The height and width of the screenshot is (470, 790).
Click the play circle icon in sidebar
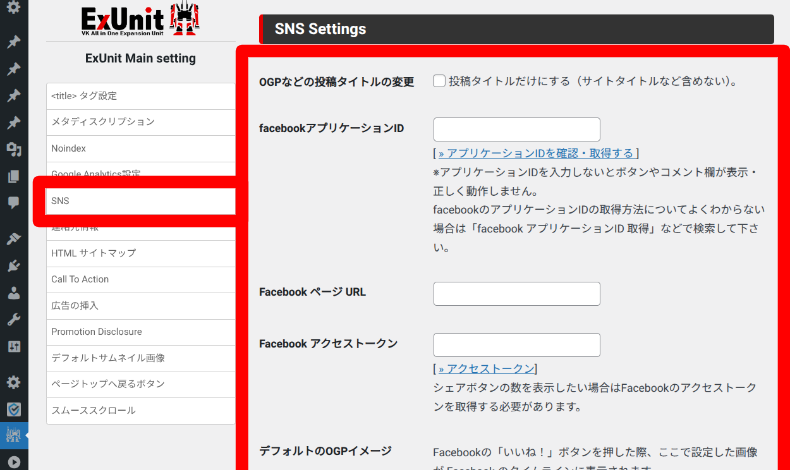pyautogui.click(x=14, y=462)
